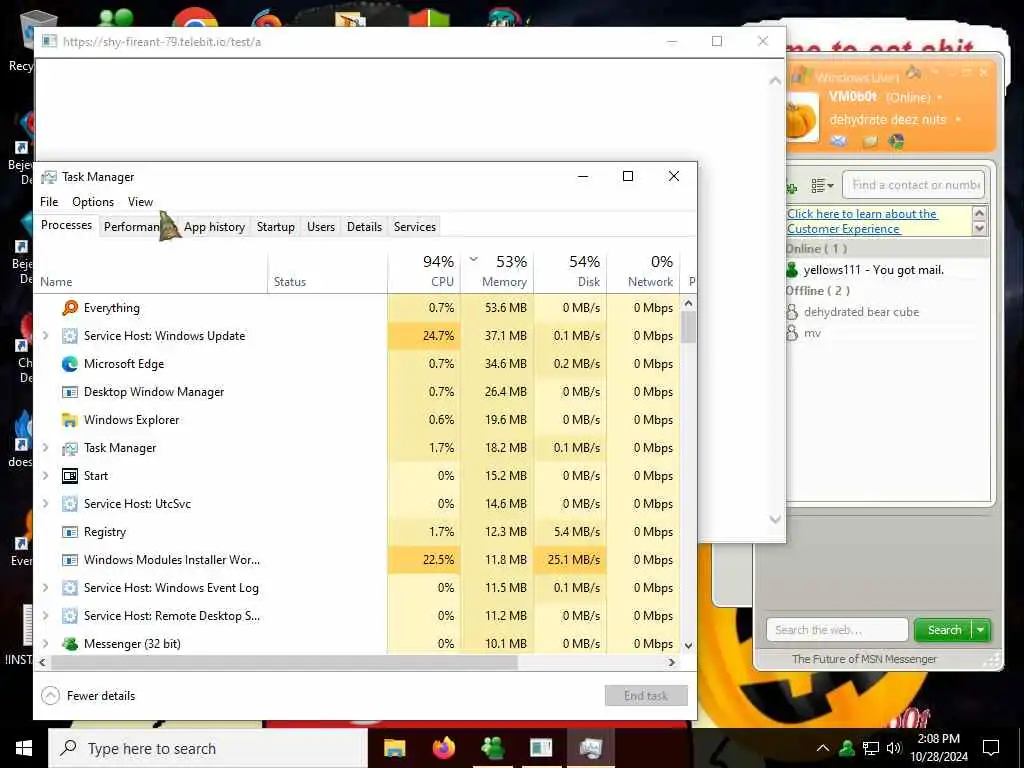Click the Service Host: Windows Update gear icon
The height and width of the screenshot is (768, 1024).
click(x=70, y=336)
